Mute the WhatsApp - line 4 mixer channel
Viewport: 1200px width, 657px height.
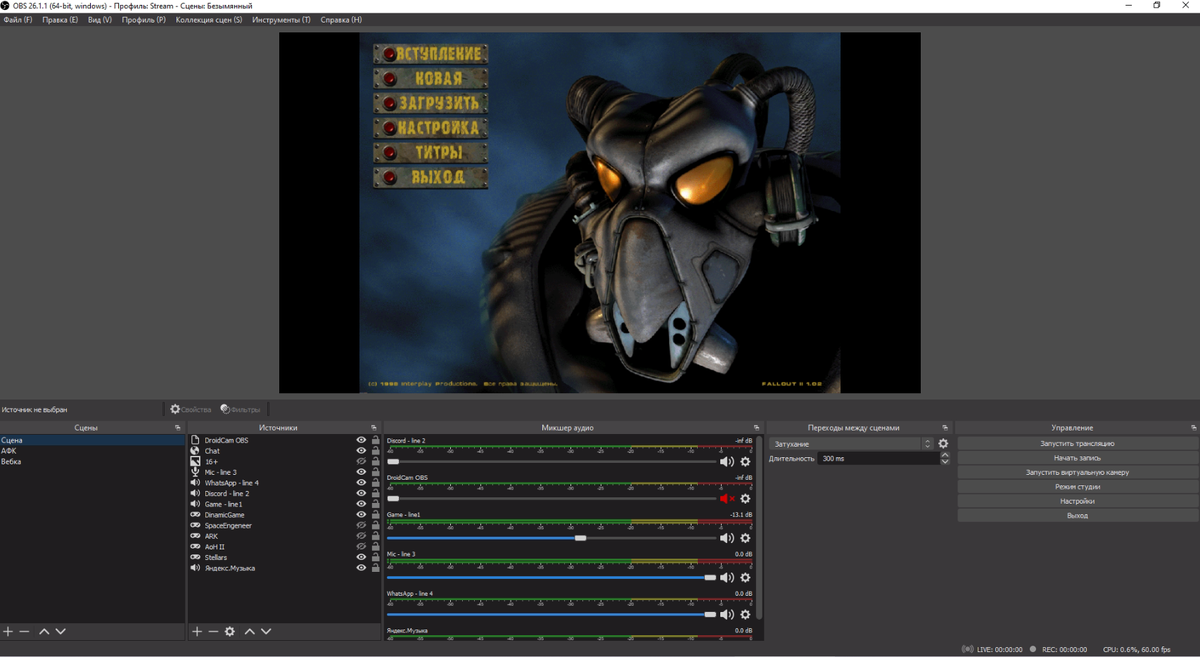[x=727, y=615]
